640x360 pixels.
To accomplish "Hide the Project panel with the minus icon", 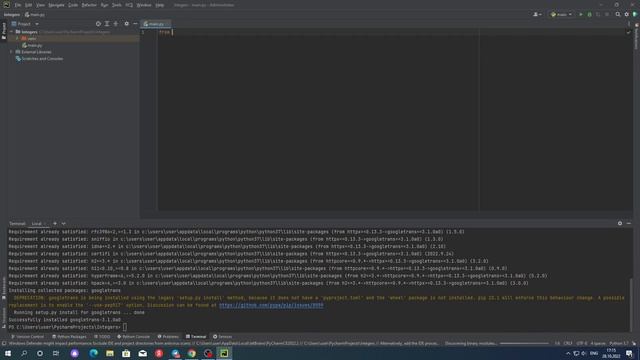I will 135,24.
